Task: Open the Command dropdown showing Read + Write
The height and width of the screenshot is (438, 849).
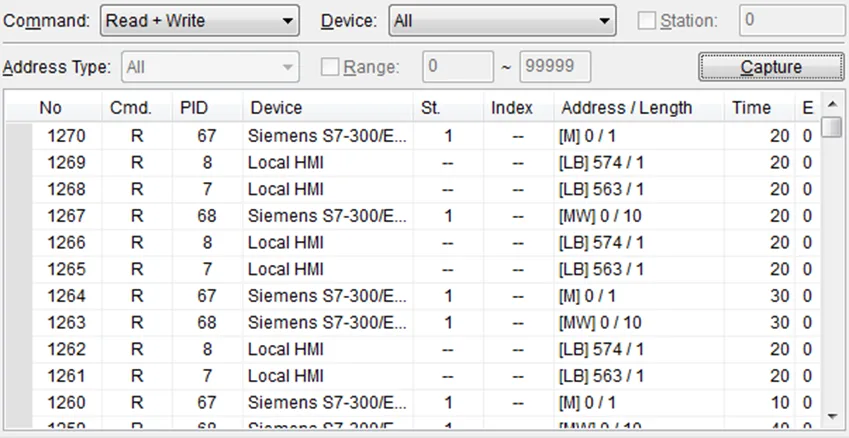Action: click(199, 21)
